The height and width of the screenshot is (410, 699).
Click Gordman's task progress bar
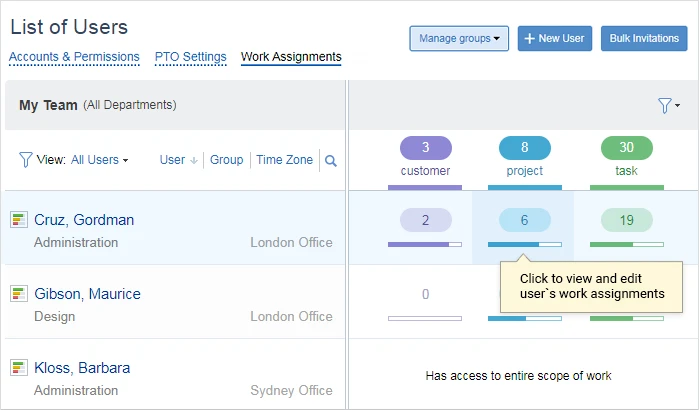pos(626,243)
